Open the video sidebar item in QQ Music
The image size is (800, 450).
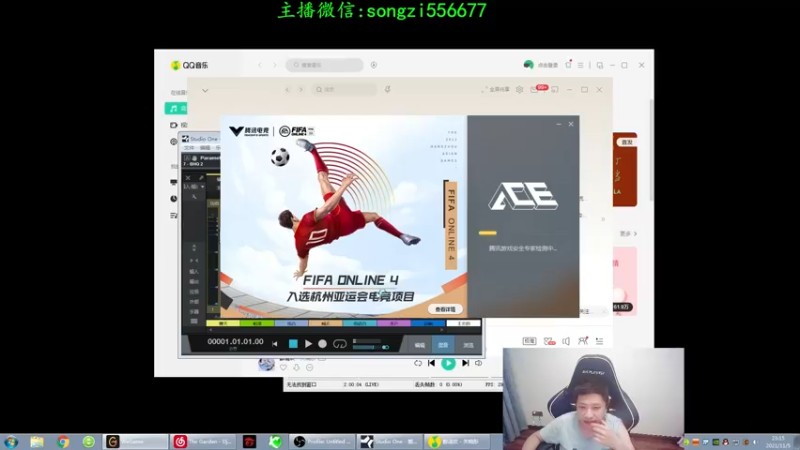pos(178,125)
